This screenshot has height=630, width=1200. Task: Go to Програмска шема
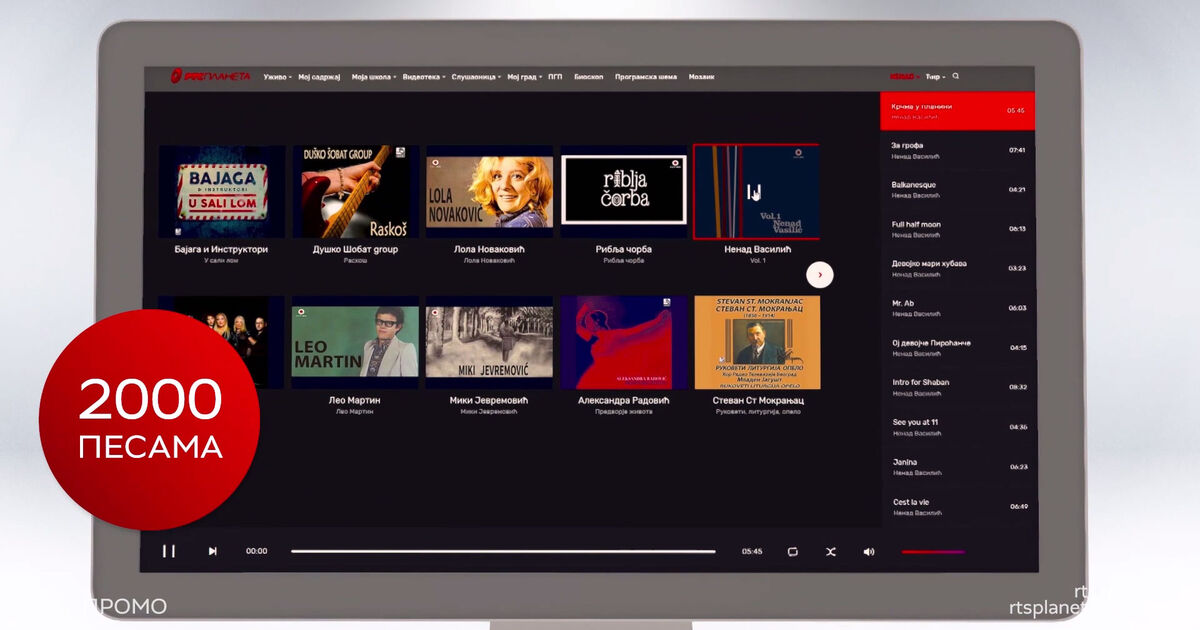click(645, 77)
